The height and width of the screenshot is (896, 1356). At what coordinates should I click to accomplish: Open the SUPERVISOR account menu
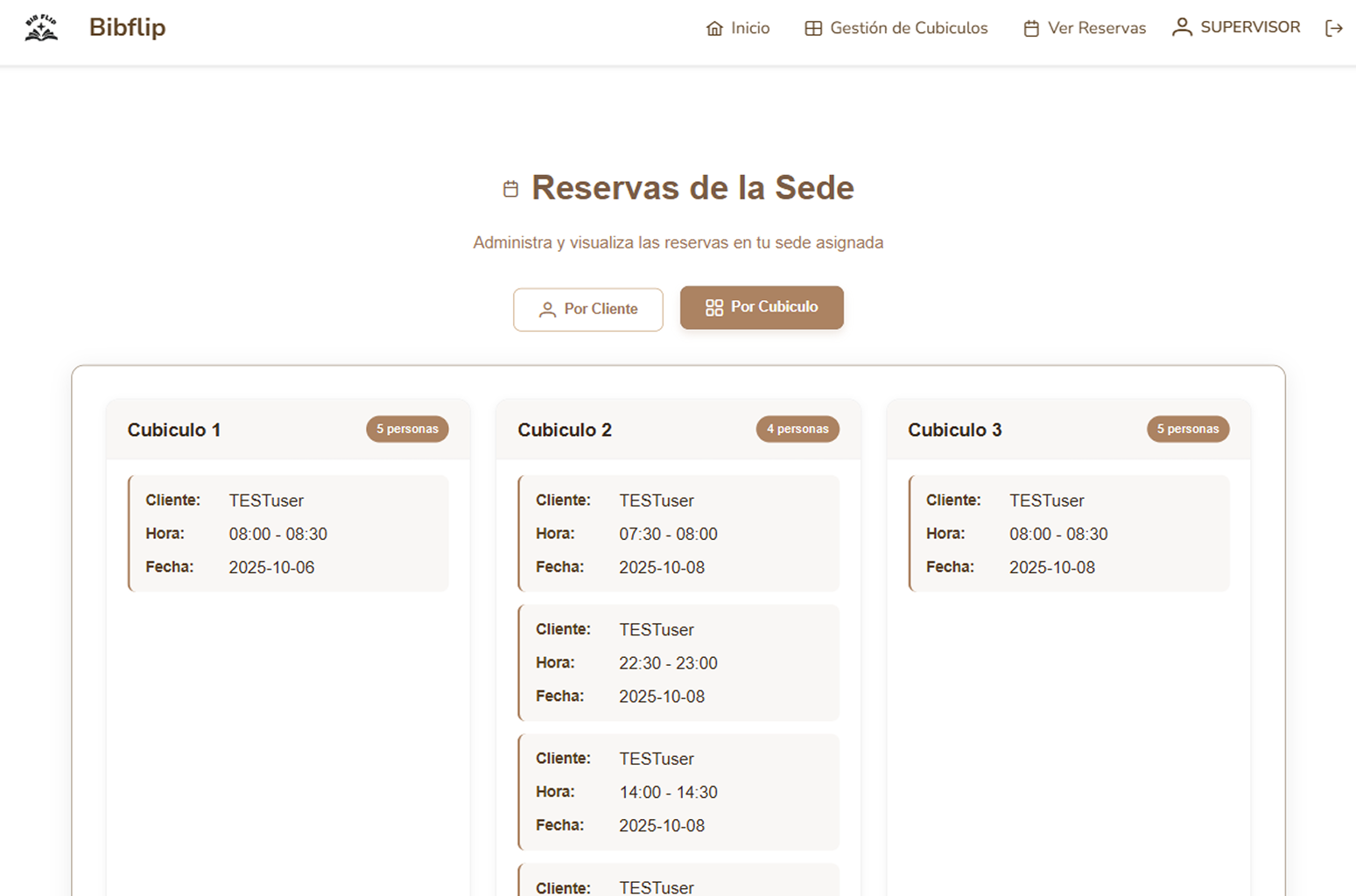(x=1236, y=27)
